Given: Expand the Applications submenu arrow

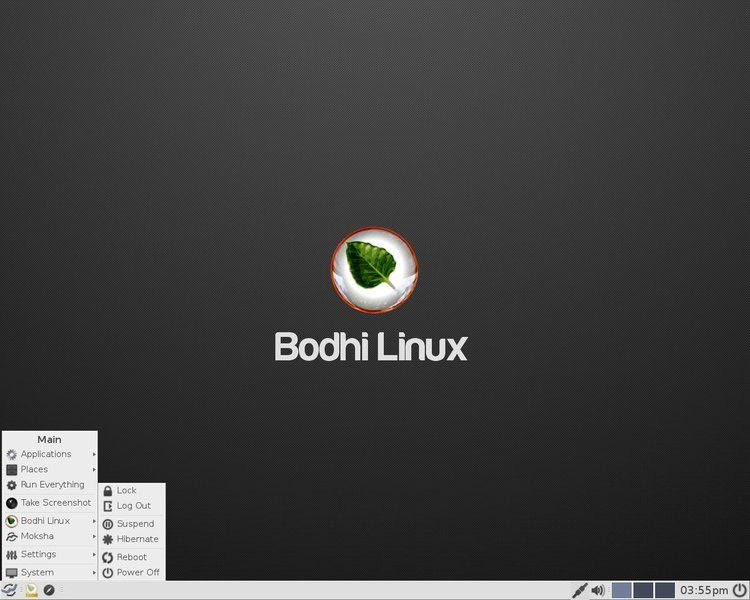Looking at the screenshot, I should (94, 454).
